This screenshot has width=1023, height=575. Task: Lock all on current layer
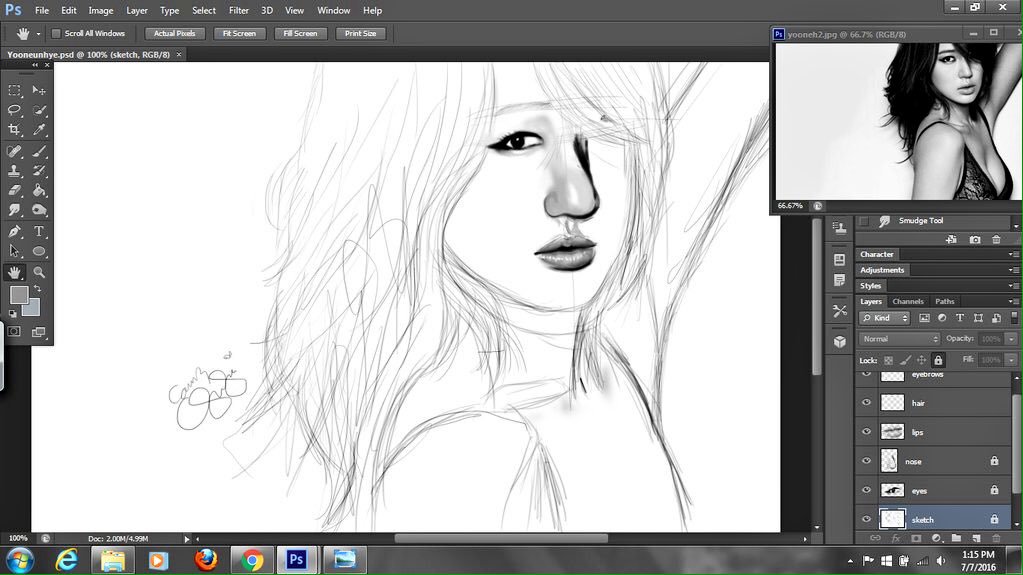click(938, 360)
